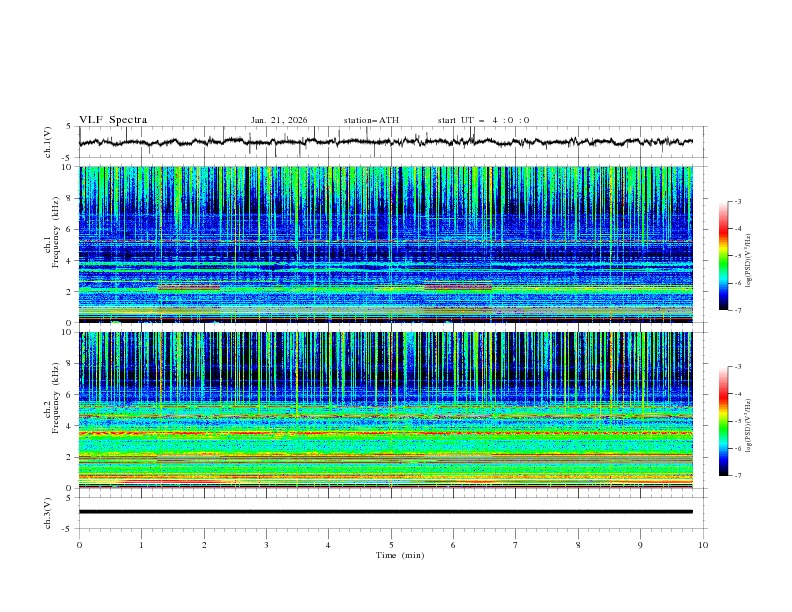Click the station=ATH label
This screenshot has height=612, width=792.
(371, 120)
